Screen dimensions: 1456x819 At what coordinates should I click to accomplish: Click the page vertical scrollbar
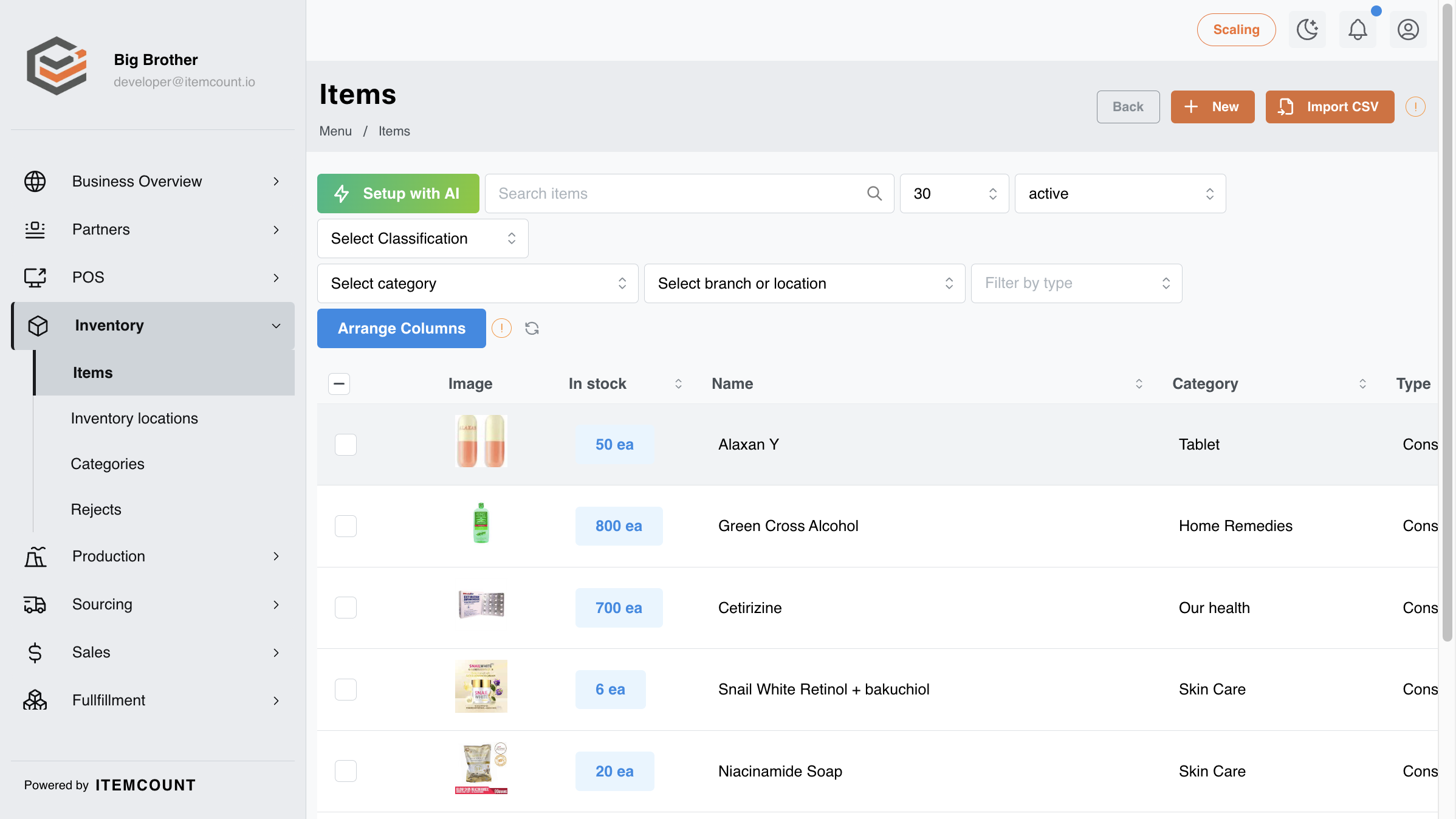1447,322
